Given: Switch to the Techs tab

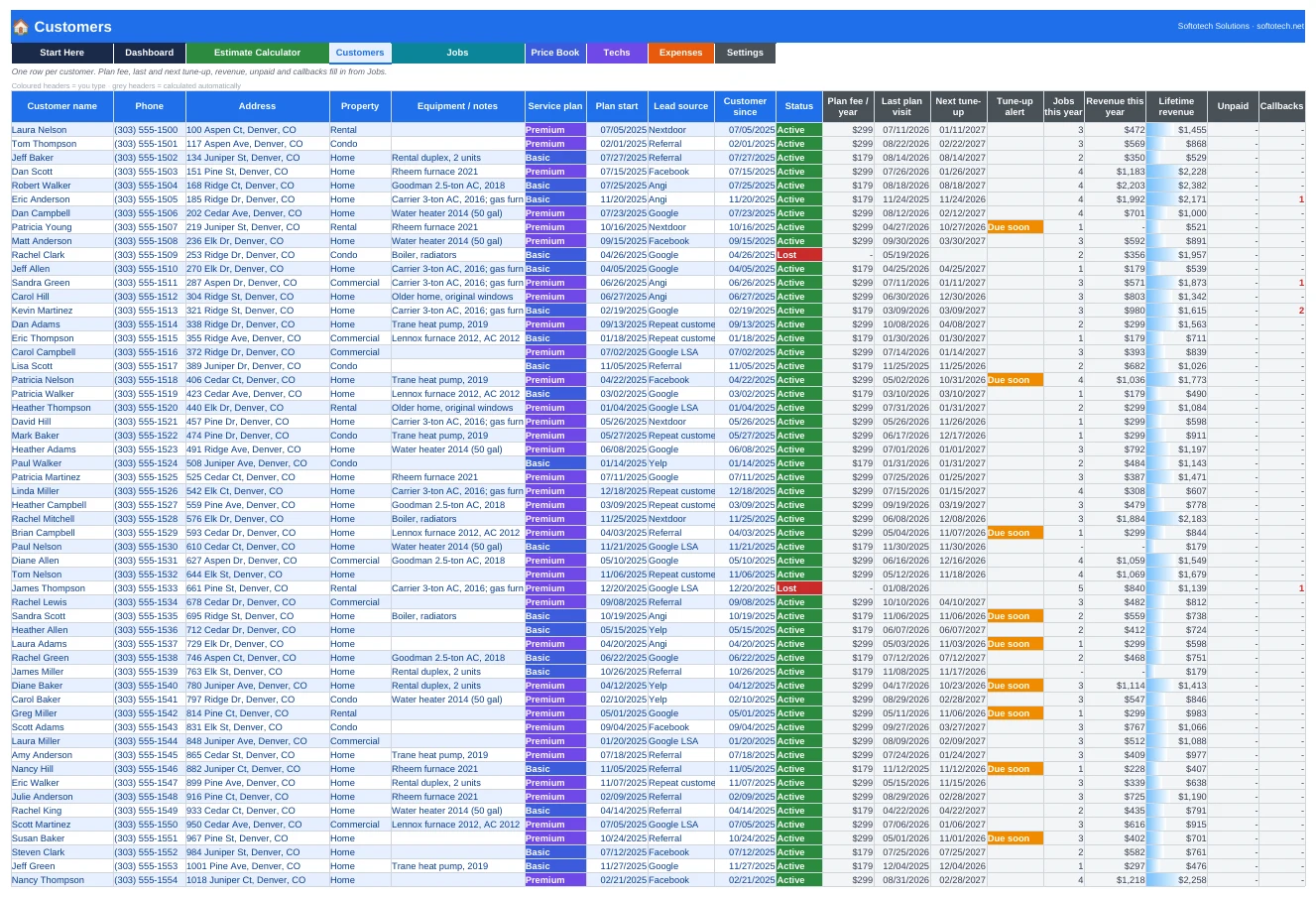Looking at the screenshot, I should [617, 53].
